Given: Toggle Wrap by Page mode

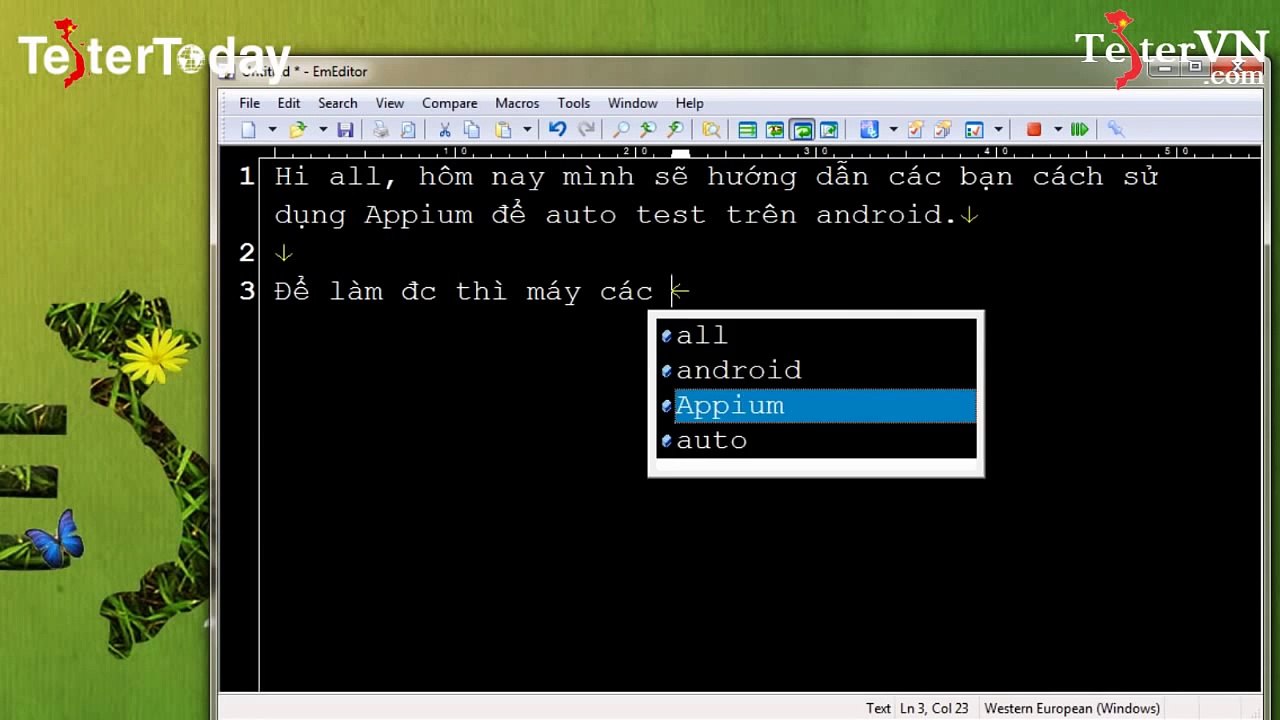Looking at the screenshot, I should click(x=829, y=130).
